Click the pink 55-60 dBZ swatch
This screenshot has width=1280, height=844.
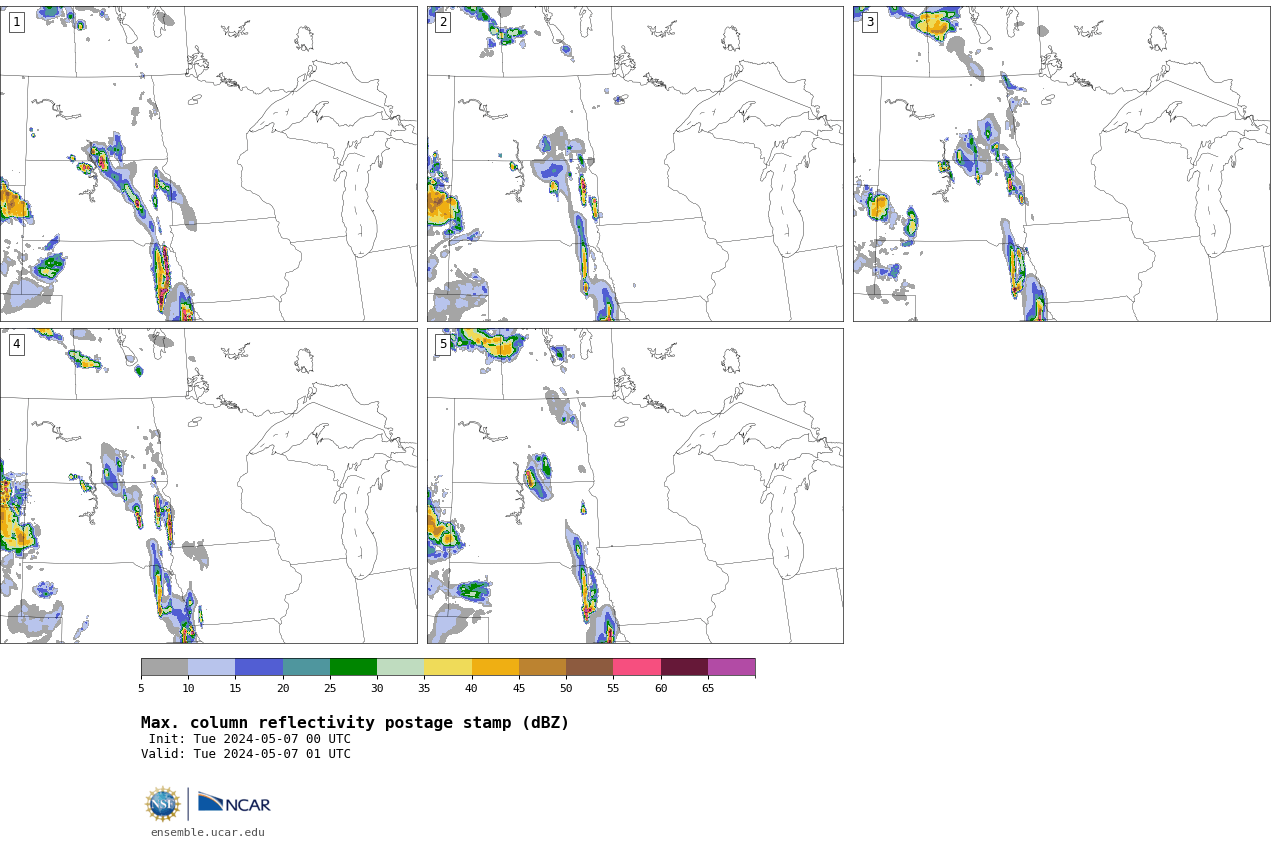click(637, 667)
